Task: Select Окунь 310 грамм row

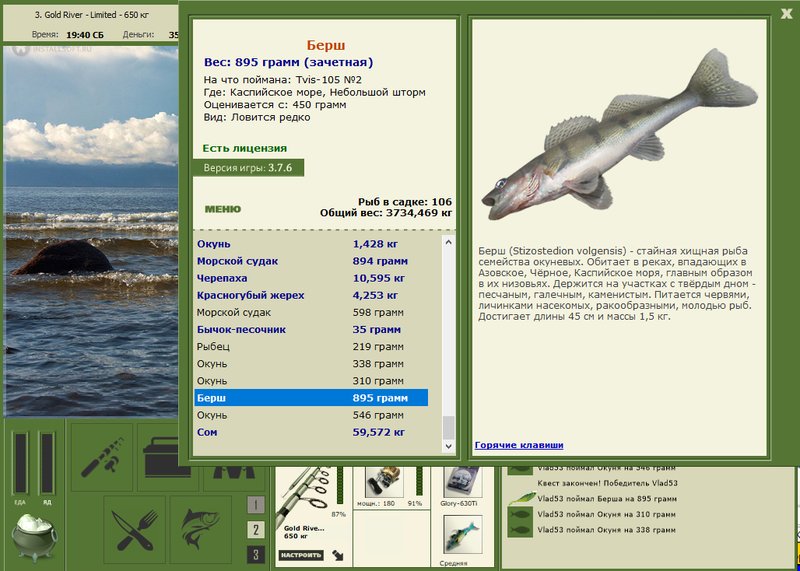Action: click(x=311, y=381)
